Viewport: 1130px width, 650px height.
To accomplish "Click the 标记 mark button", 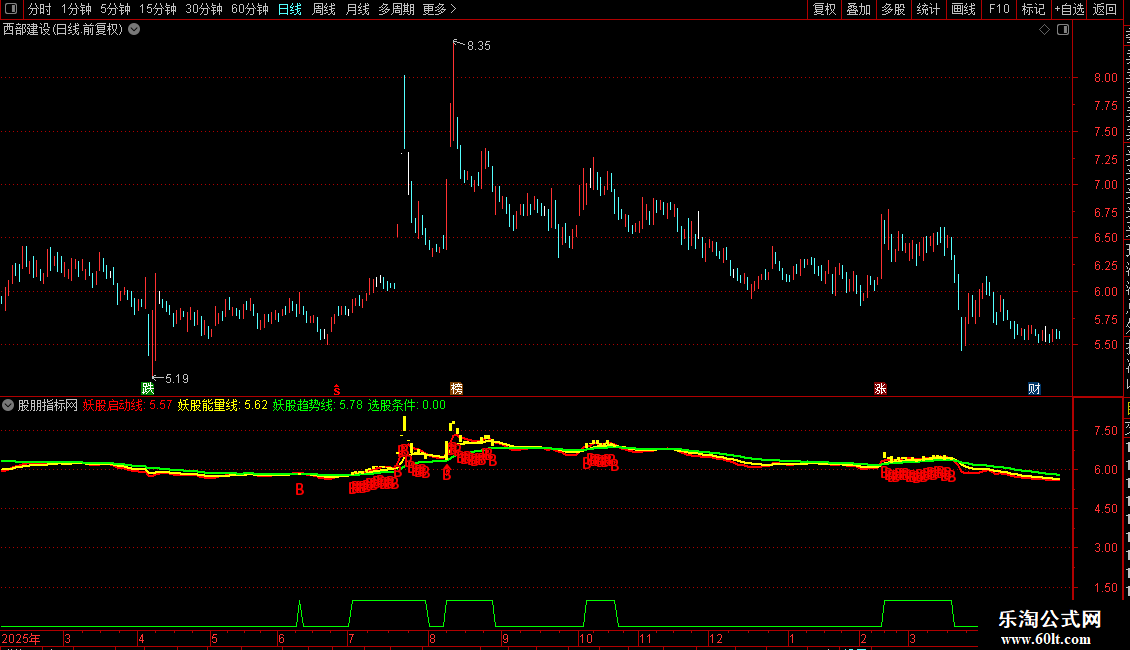I will (x=1033, y=9).
